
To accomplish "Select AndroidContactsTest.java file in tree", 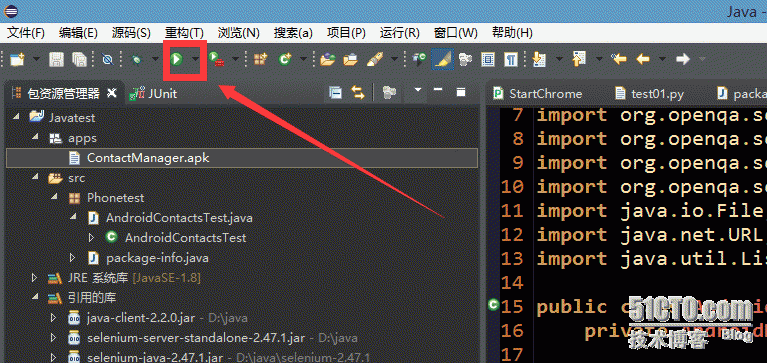I will [179, 218].
